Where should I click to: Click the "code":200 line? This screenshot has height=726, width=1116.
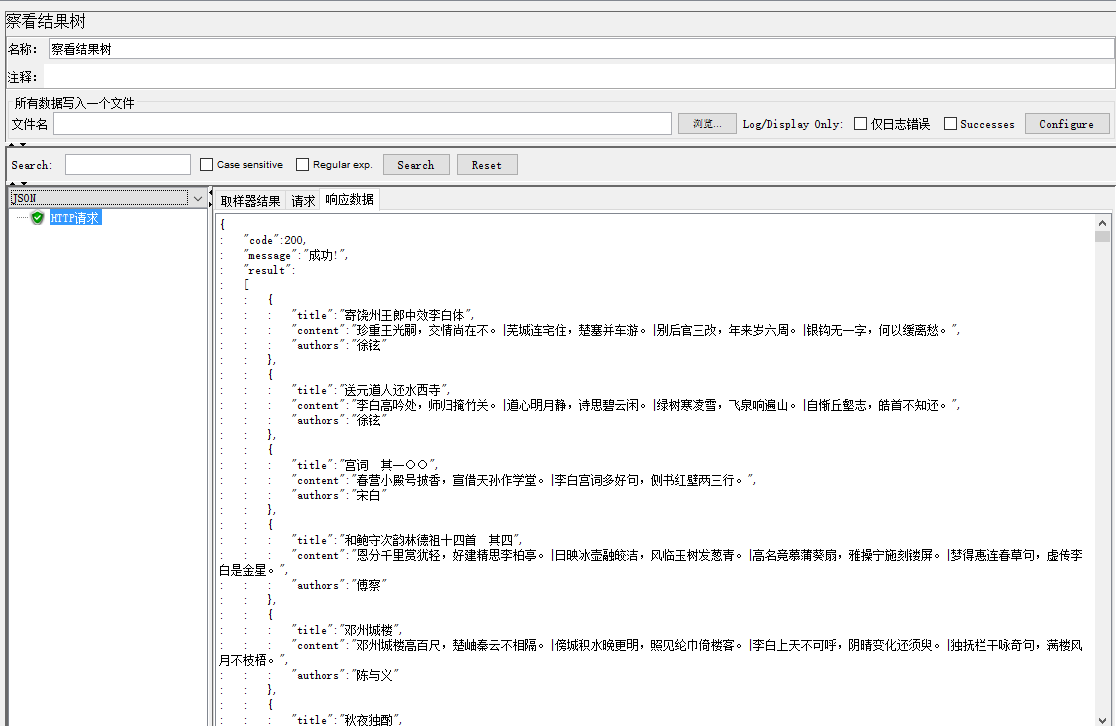pyautogui.click(x=275, y=241)
